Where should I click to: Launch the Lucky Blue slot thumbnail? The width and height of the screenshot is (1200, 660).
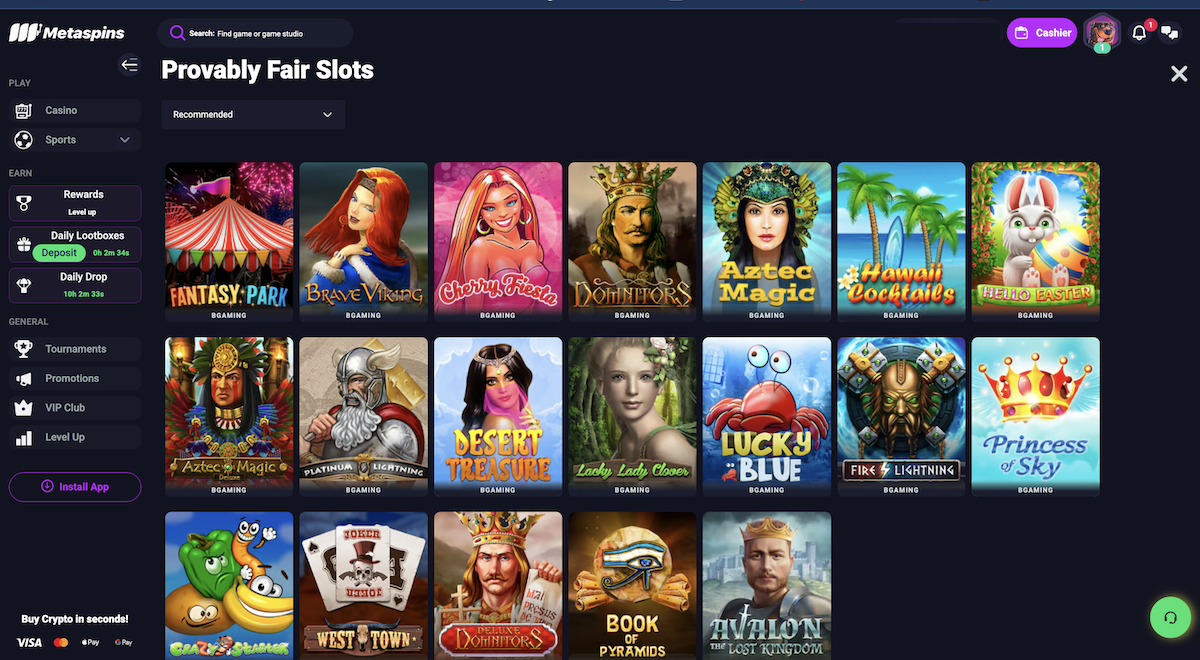767,417
